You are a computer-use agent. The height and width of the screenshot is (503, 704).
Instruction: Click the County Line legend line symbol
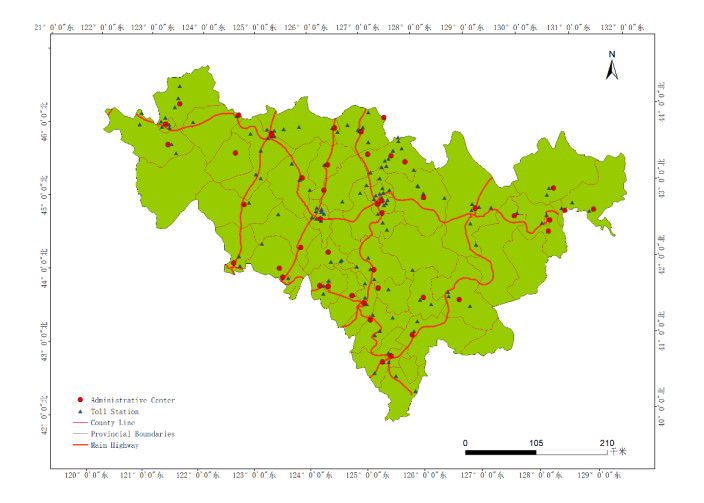pyautogui.click(x=78, y=423)
